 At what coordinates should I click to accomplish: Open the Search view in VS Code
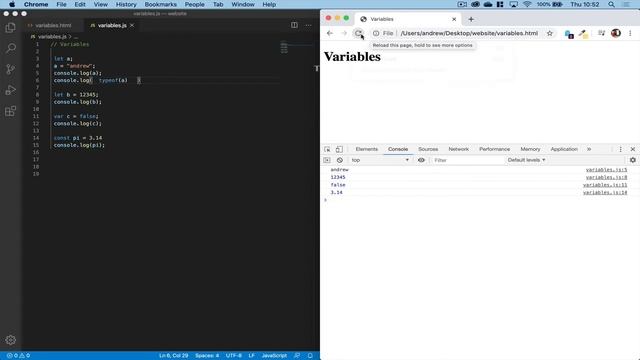pos(11,49)
